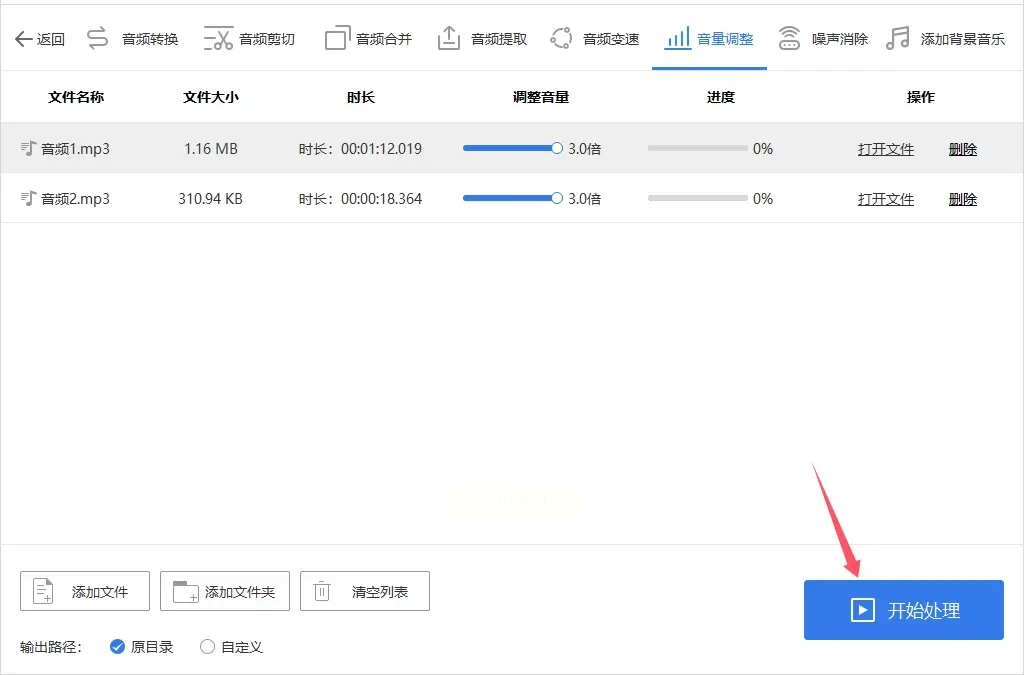This screenshot has height=675, width=1024.
Task: Click the 音频提取 extract icon
Action: [x=449, y=39]
